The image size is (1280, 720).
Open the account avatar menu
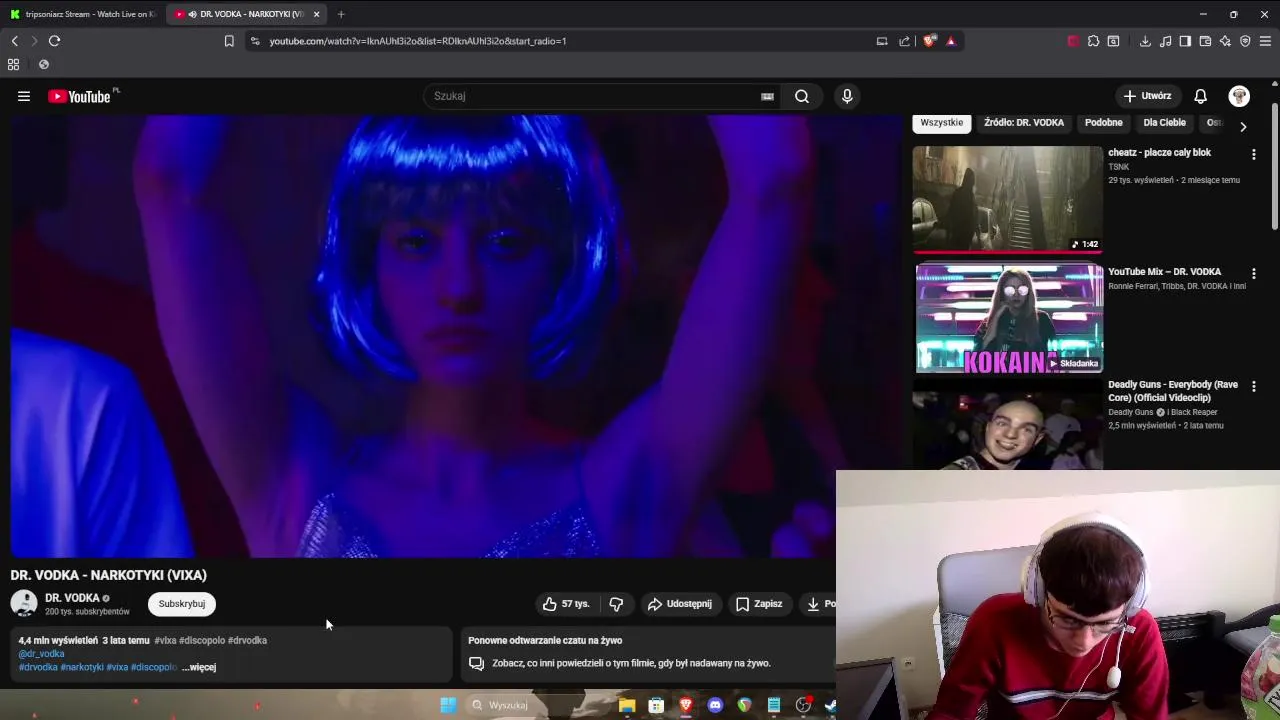pyautogui.click(x=1239, y=96)
